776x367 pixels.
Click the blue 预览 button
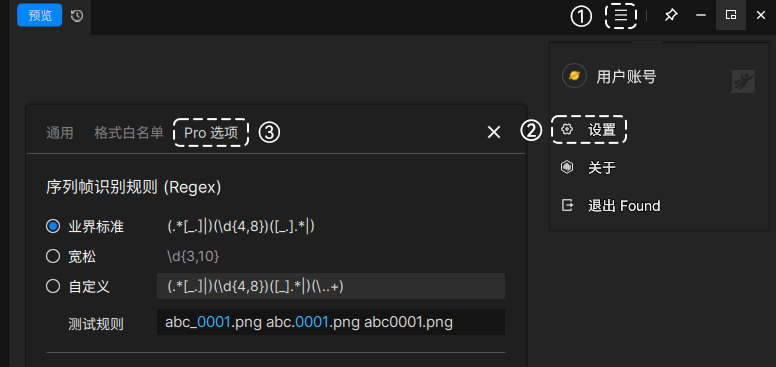(x=40, y=15)
